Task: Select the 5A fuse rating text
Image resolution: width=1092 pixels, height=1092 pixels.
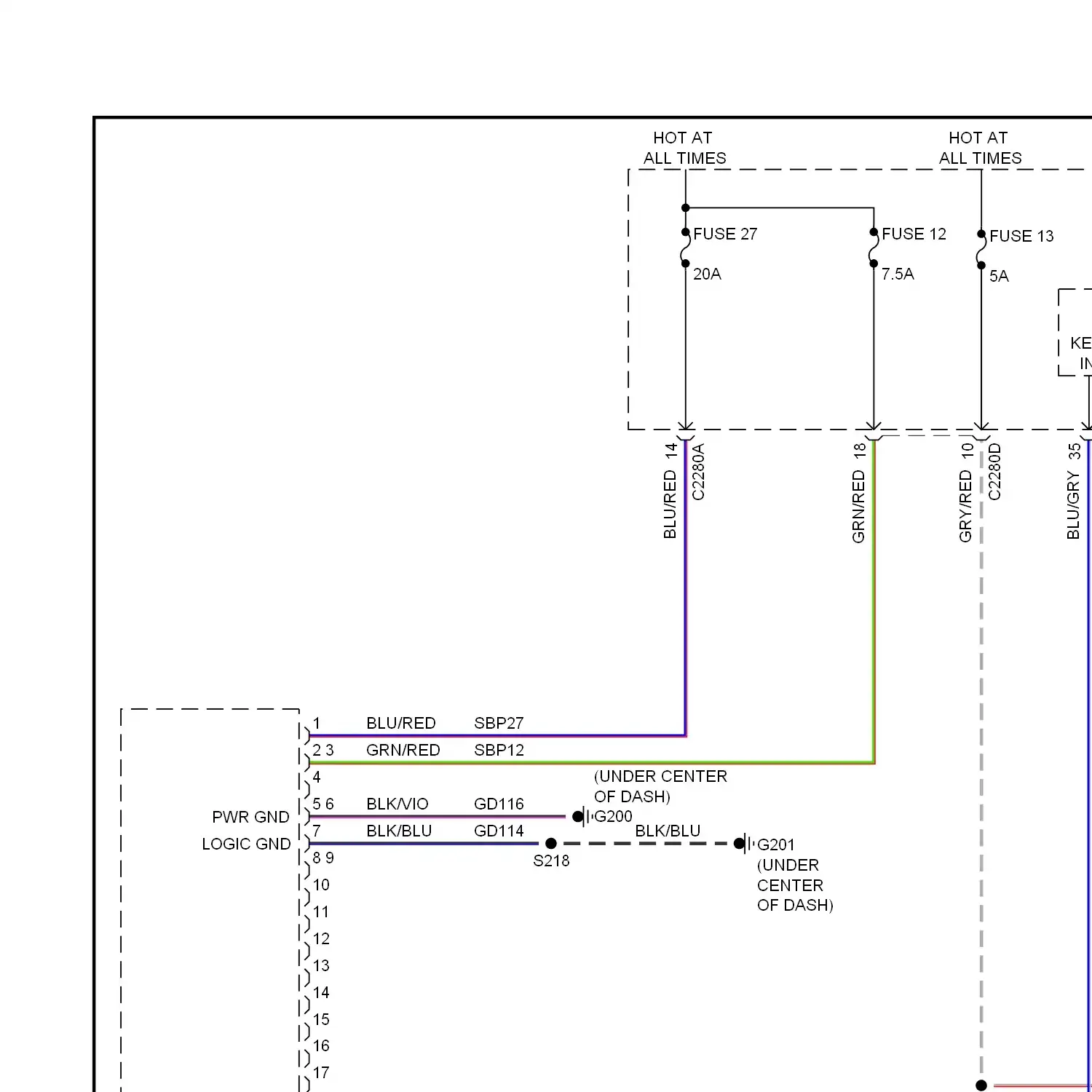Action: (x=999, y=276)
